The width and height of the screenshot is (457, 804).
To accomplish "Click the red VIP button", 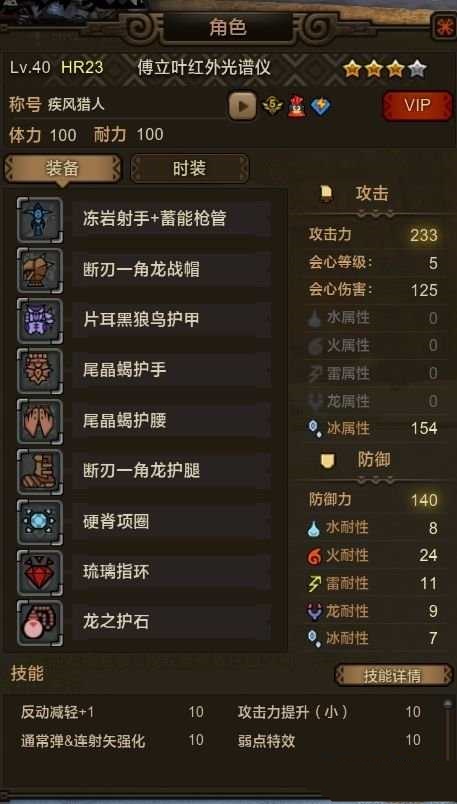I will click(x=417, y=106).
